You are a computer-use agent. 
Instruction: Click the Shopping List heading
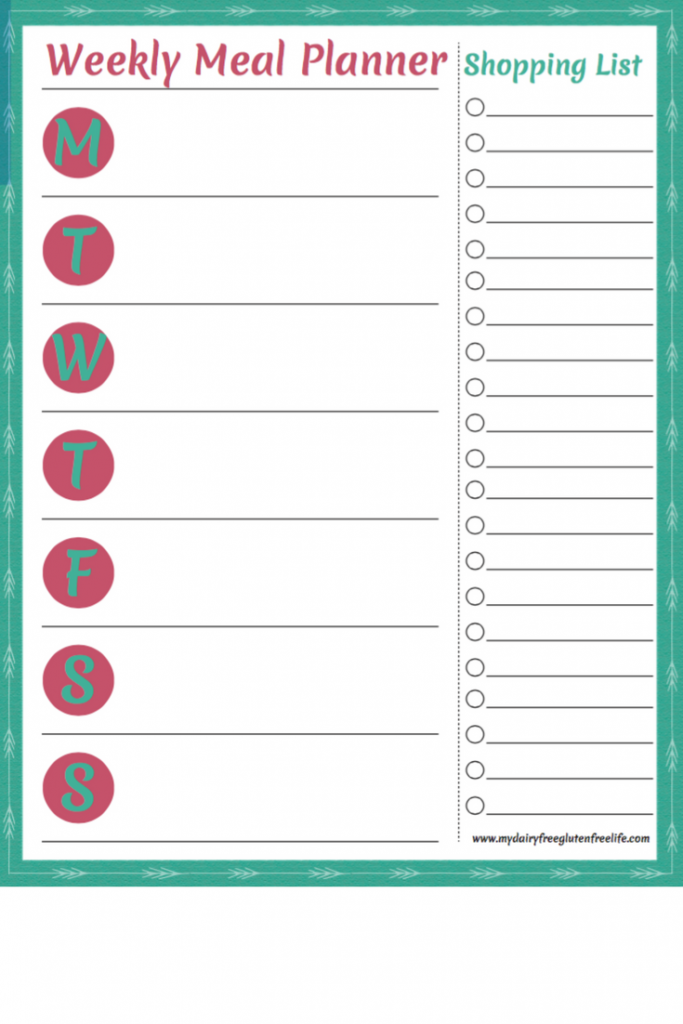[x=553, y=65]
